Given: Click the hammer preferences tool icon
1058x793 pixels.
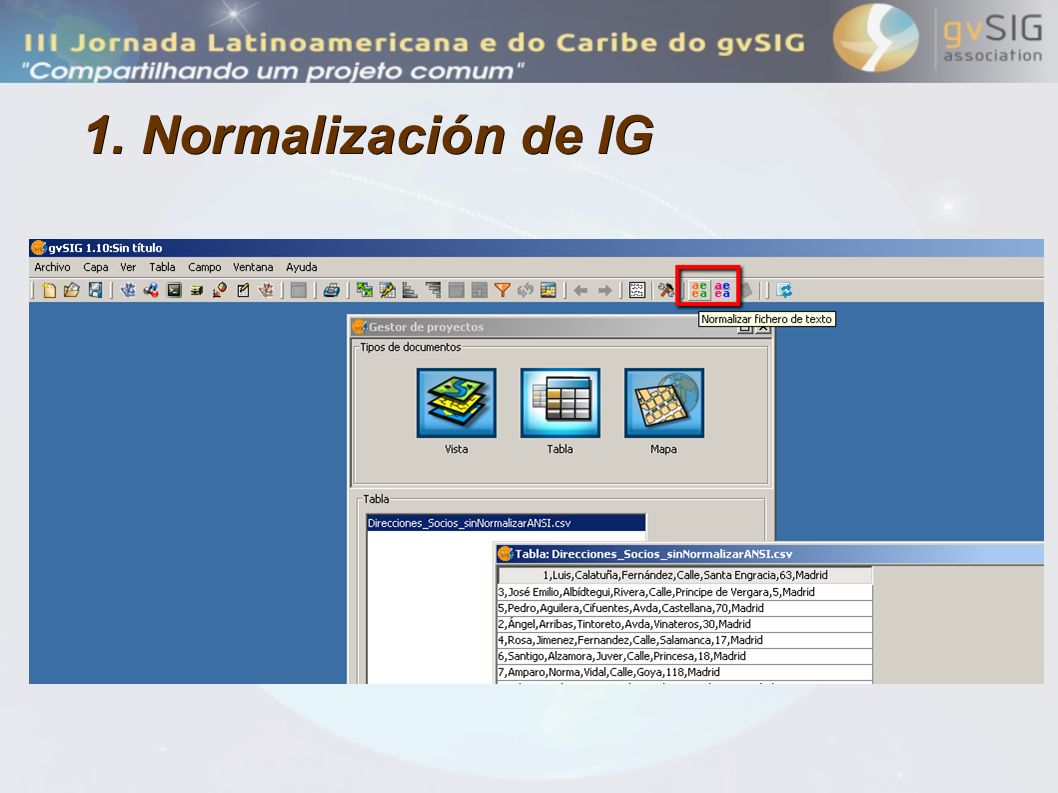Looking at the screenshot, I should pos(666,290).
